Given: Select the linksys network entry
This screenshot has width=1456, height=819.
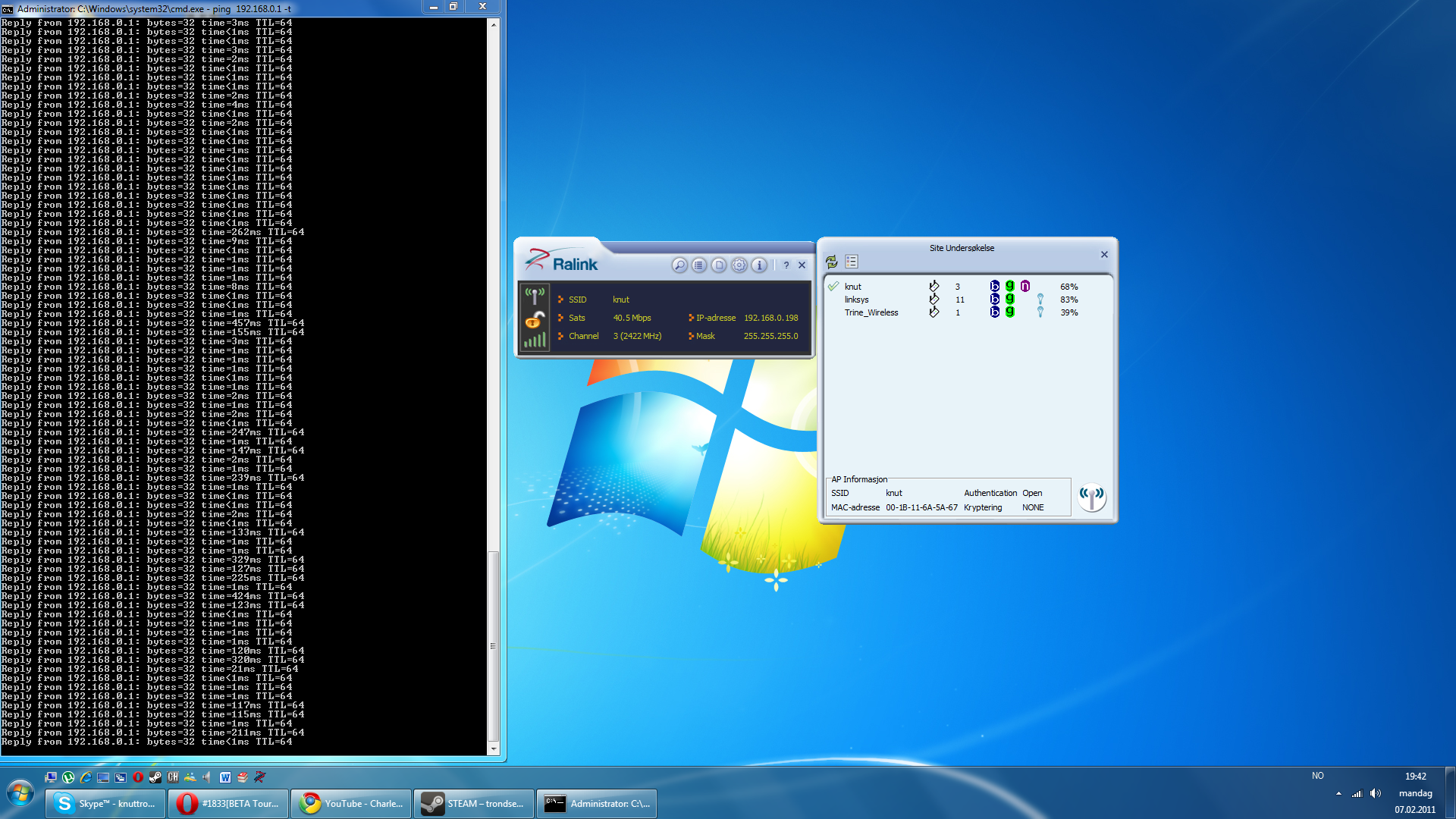Looking at the screenshot, I should pyautogui.click(x=857, y=300).
